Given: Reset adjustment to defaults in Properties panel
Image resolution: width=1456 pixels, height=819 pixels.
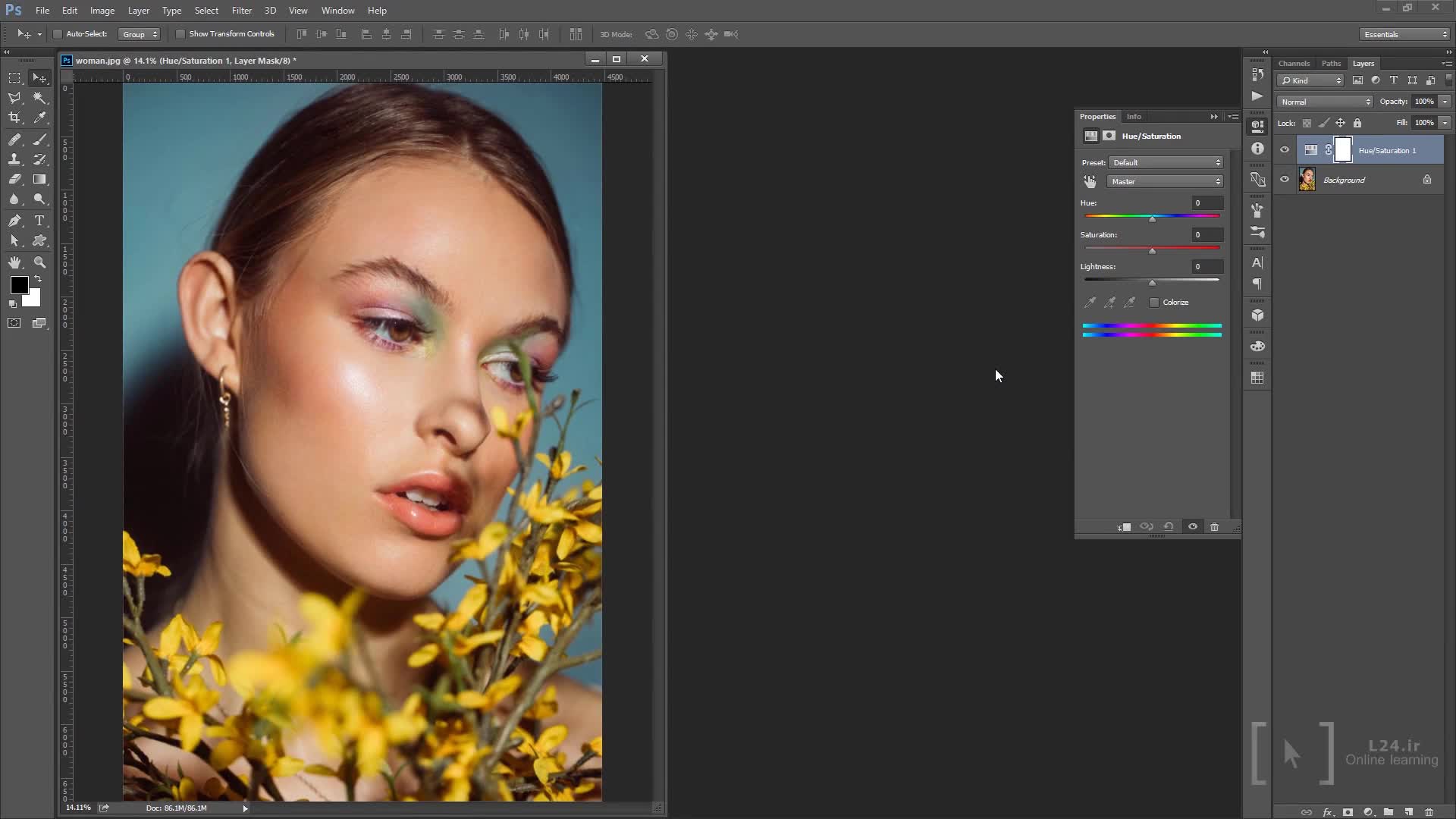Looking at the screenshot, I should click(x=1169, y=527).
